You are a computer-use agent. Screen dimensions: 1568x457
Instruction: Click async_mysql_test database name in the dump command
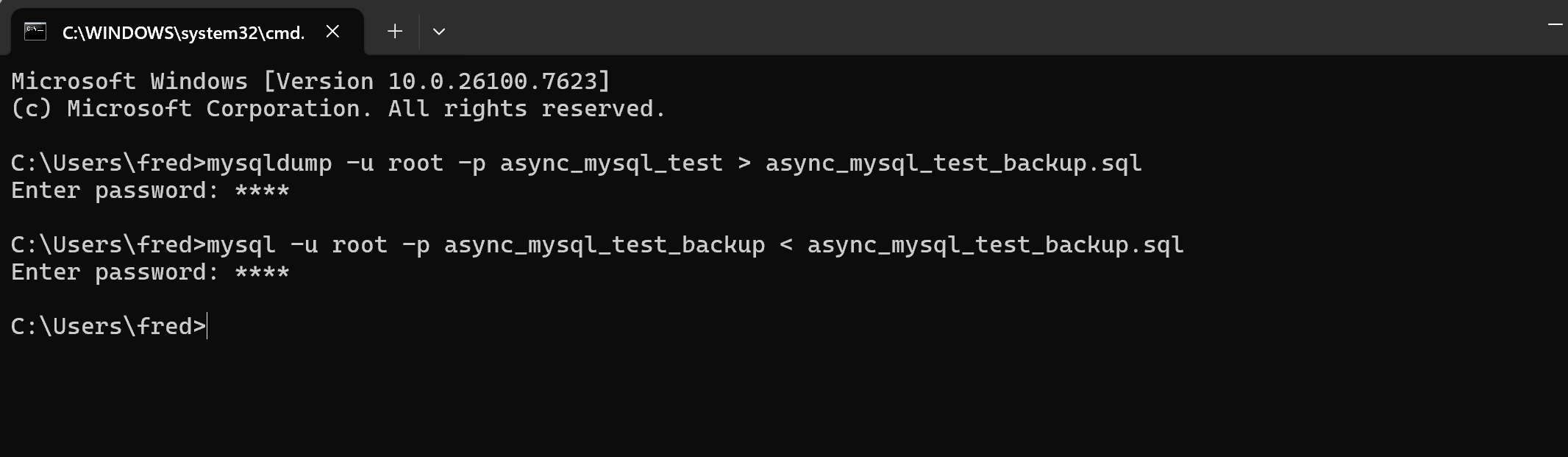click(x=611, y=163)
